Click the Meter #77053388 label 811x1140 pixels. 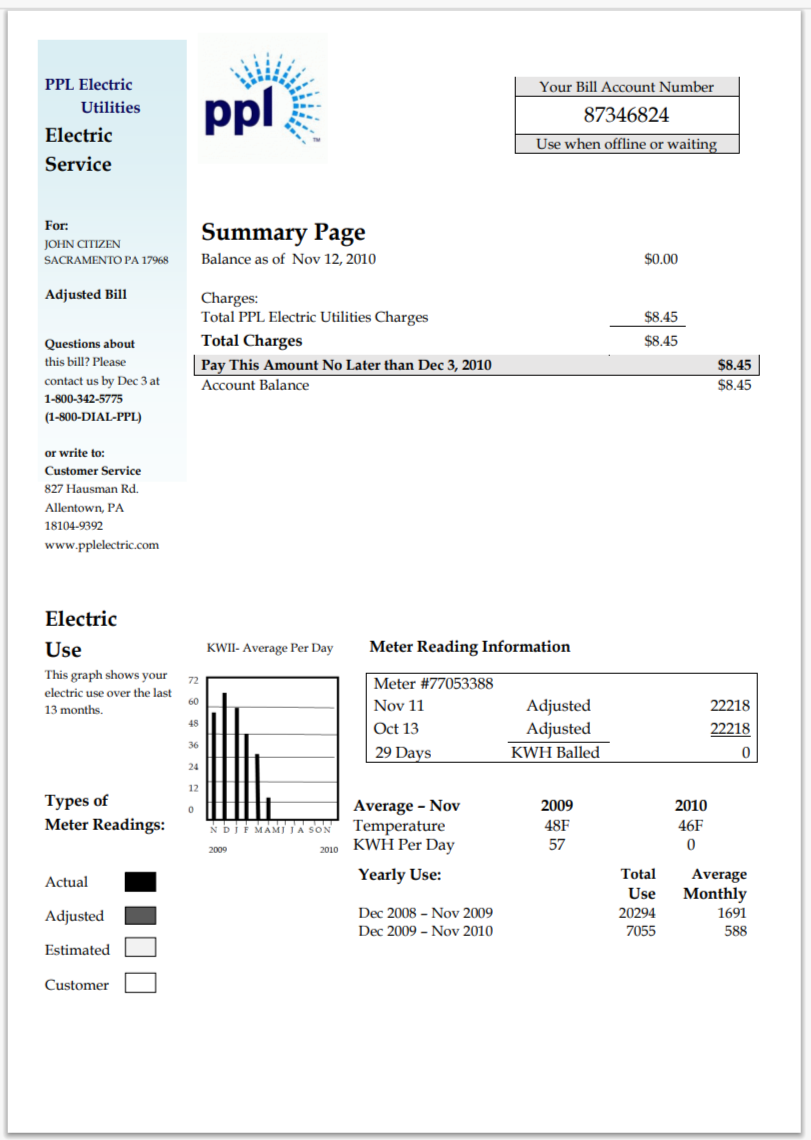433,684
